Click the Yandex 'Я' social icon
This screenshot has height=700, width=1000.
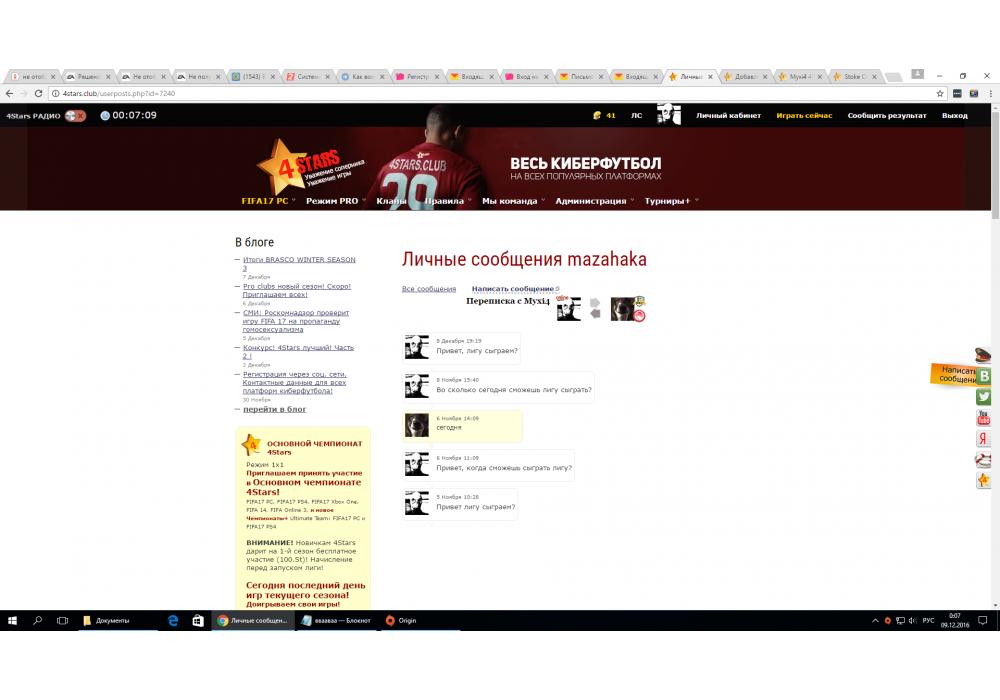click(984, 439)
